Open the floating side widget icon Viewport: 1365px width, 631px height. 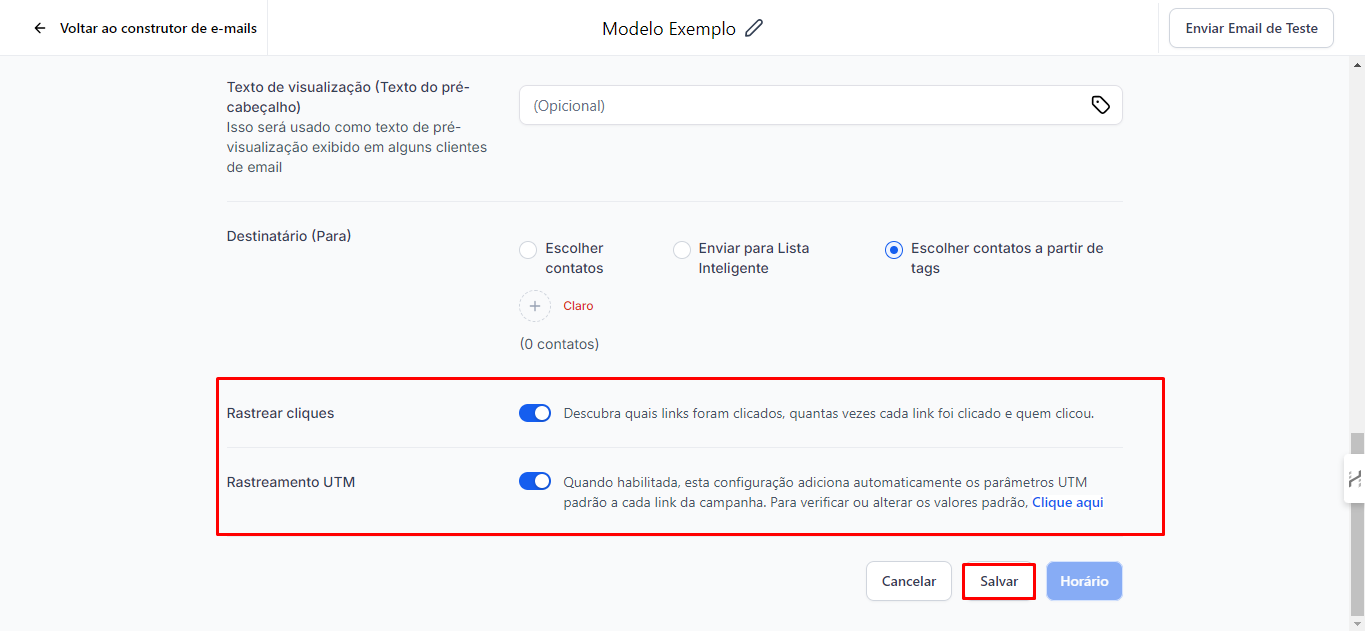(x=1355, y=478)
